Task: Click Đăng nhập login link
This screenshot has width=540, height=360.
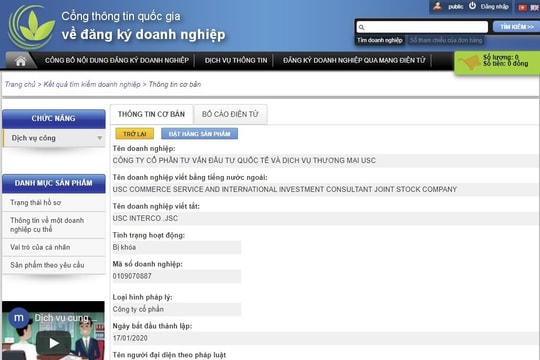Action: click(495, 7)
